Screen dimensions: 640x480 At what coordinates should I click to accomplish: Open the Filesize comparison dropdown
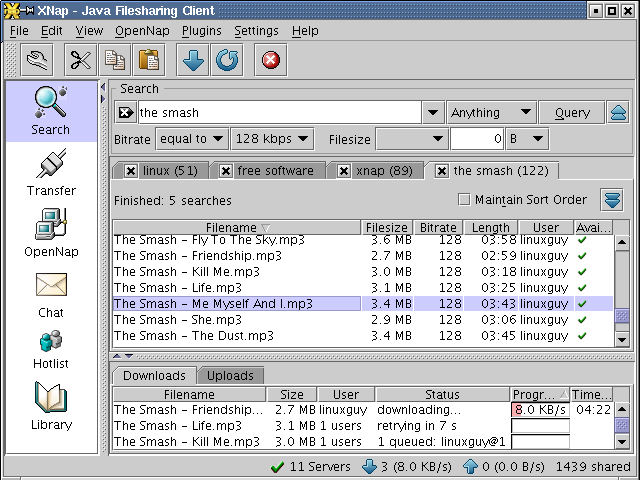click(x=412, y=139)
